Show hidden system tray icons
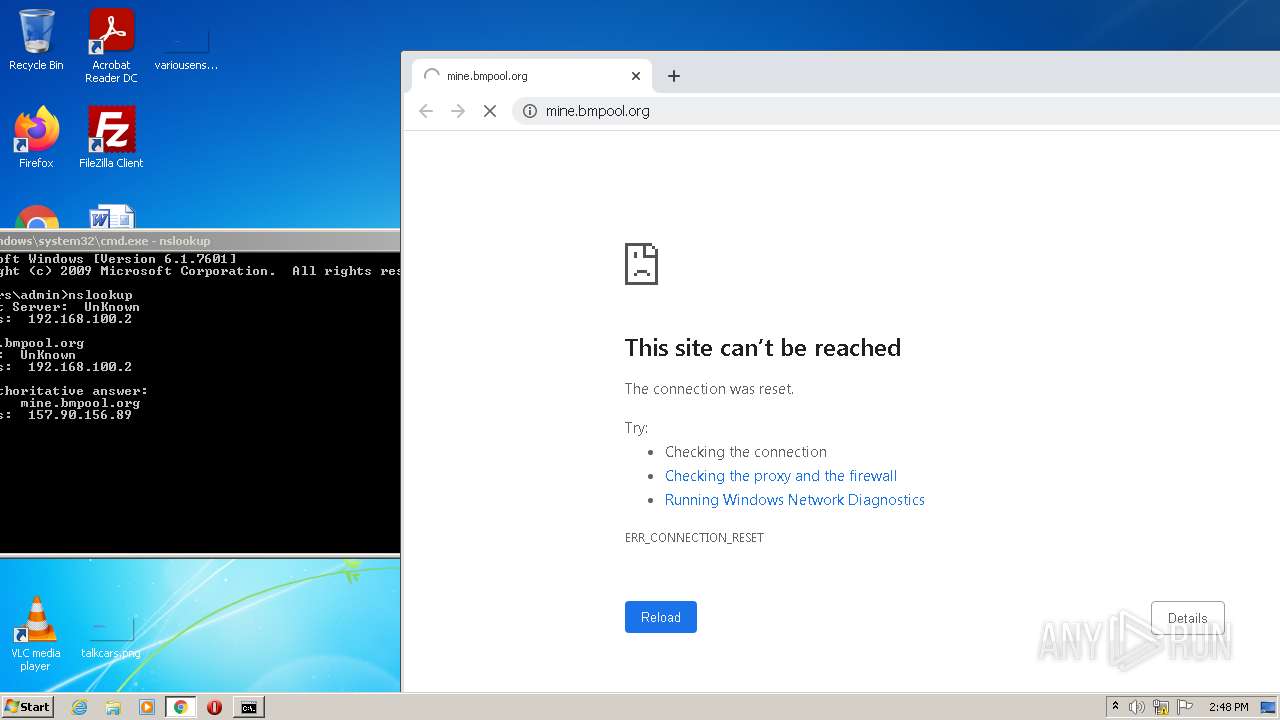Screen dimensions: 1280x720 [x=1115, y=707]
